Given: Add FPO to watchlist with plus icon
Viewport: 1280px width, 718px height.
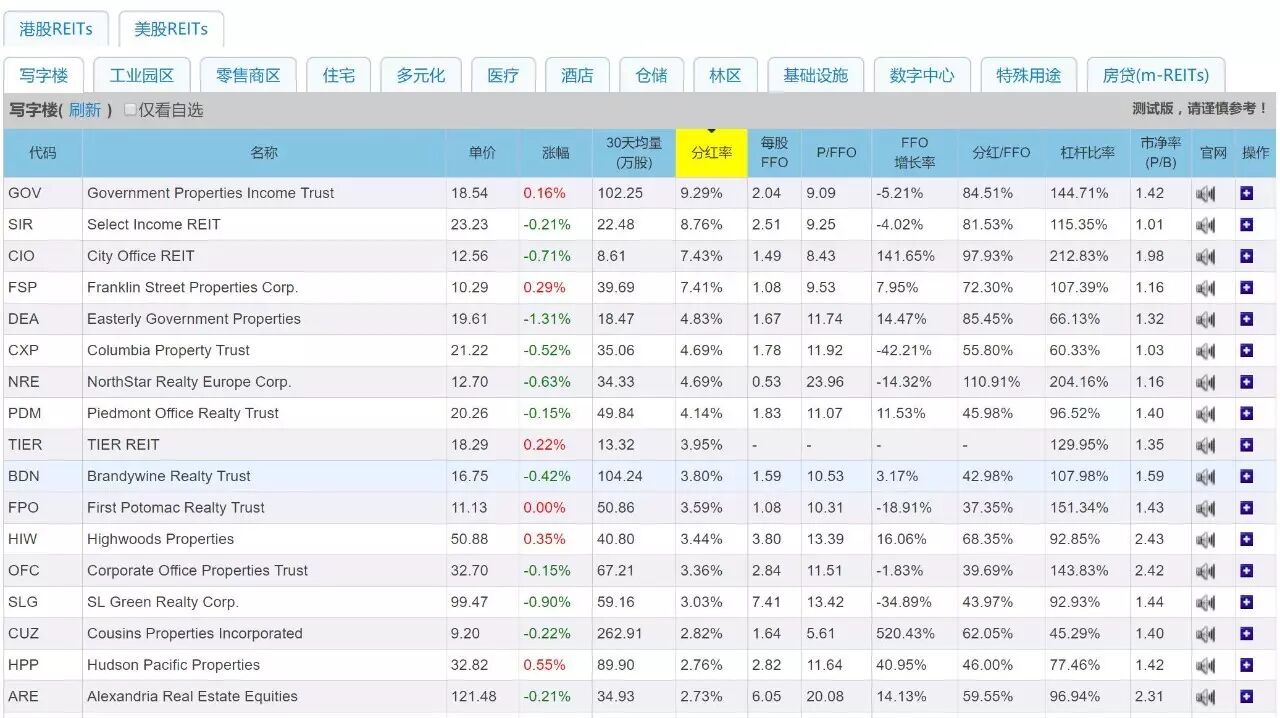Looking at the screenshot, I should pos(1246,509).
